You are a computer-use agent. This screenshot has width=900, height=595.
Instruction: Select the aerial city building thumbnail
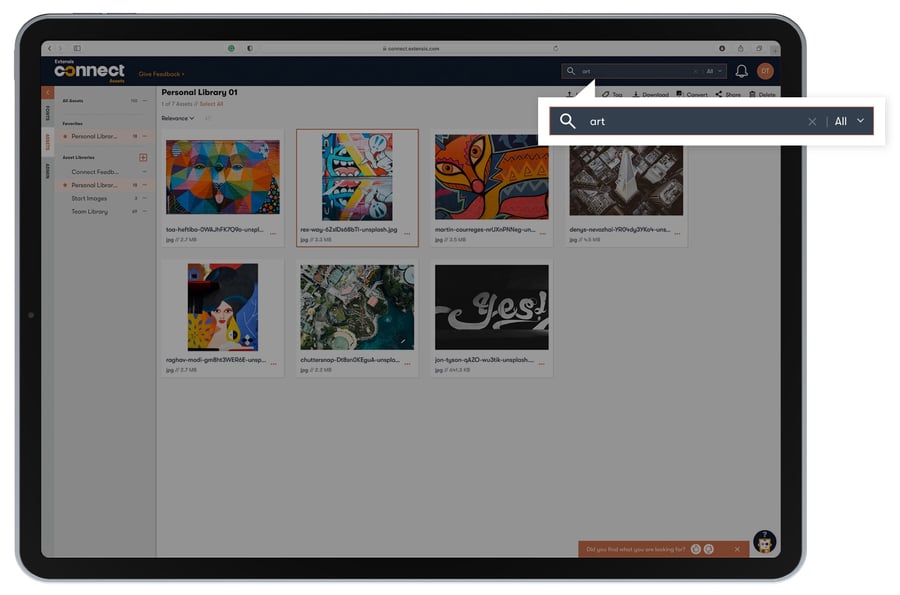[x=626, y=180]
